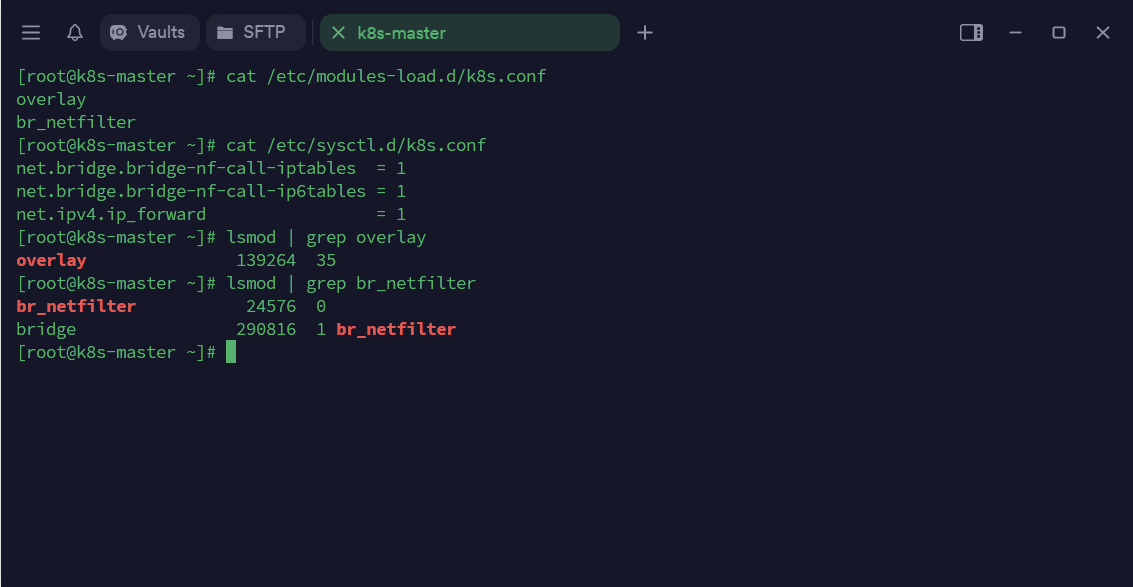This screenshot has height=587, width=1133.
Task: Switch to the Vaults tab
Action: pos(150,32)
